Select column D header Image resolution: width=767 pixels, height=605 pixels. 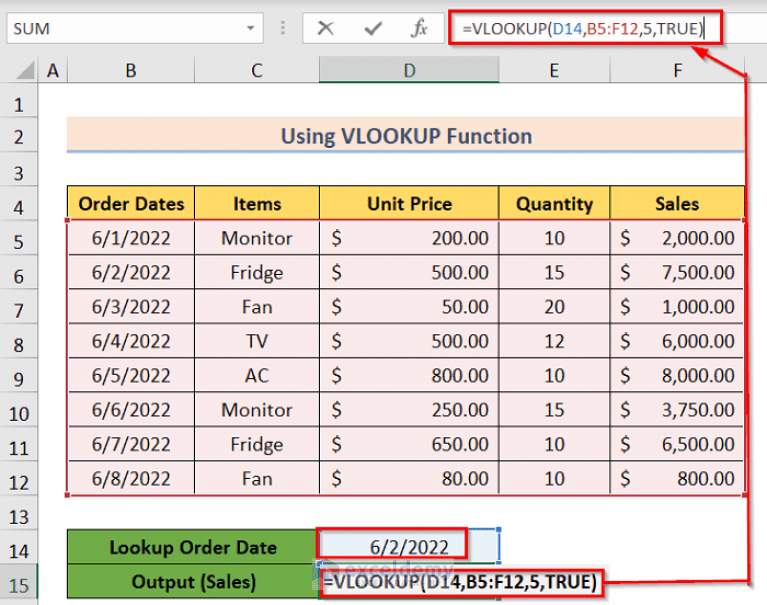click(409, 71)
